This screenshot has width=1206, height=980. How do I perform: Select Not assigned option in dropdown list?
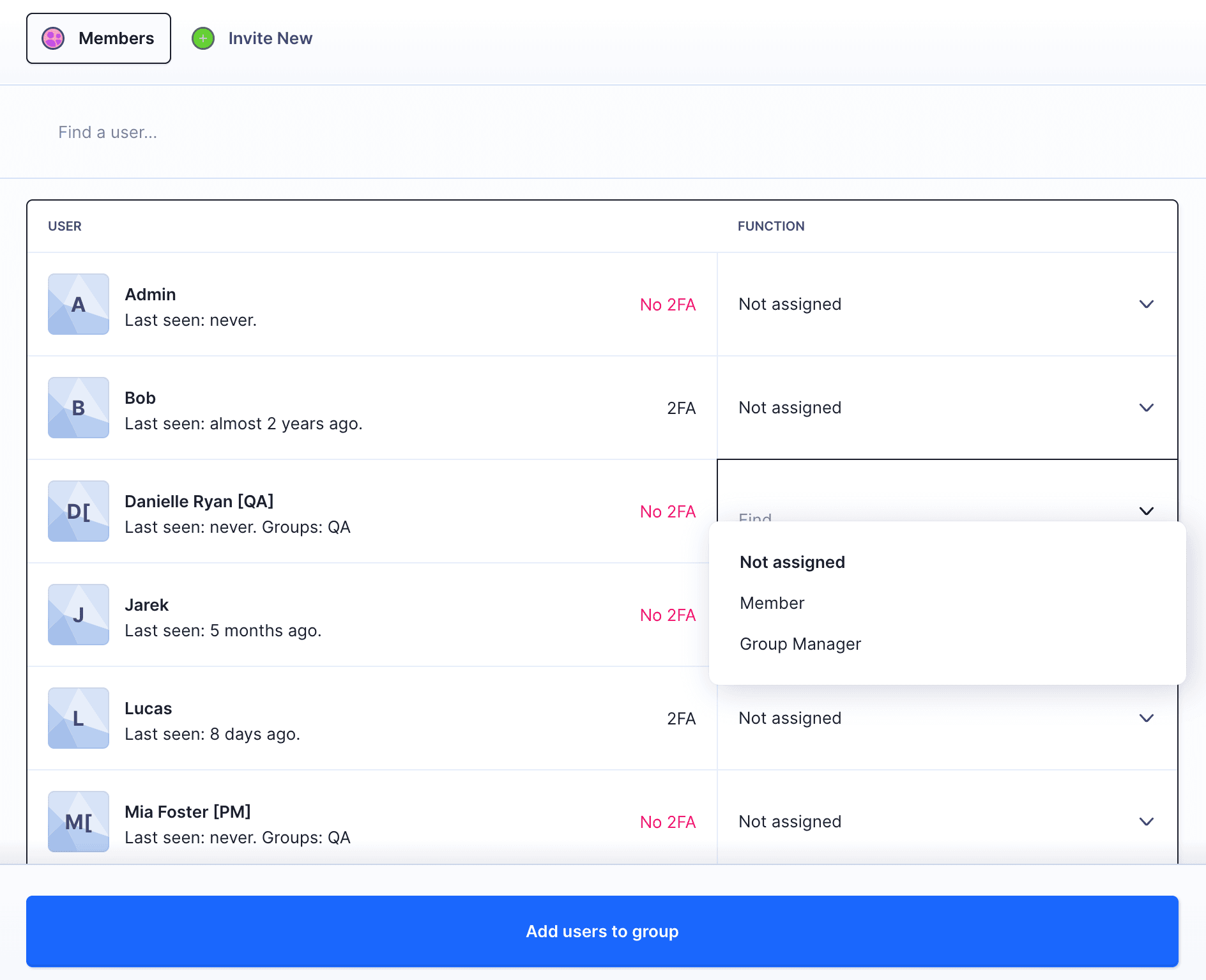pyautogui.click(x=792, y=562)
